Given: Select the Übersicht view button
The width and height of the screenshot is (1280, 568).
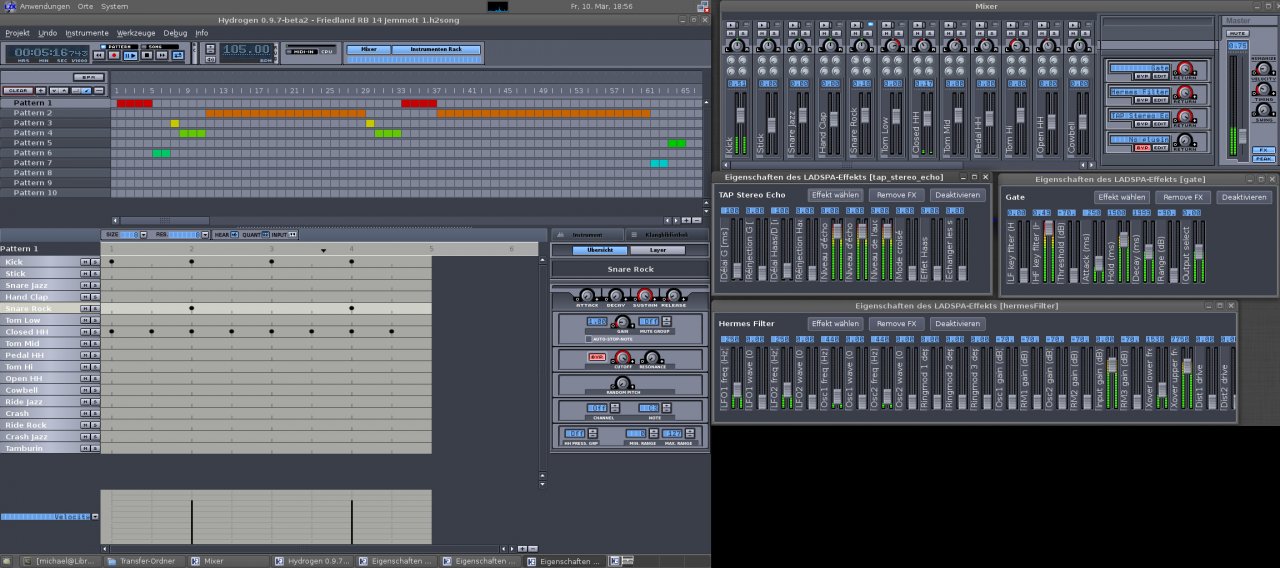Looking at the screenshot, I should (600, 250).
